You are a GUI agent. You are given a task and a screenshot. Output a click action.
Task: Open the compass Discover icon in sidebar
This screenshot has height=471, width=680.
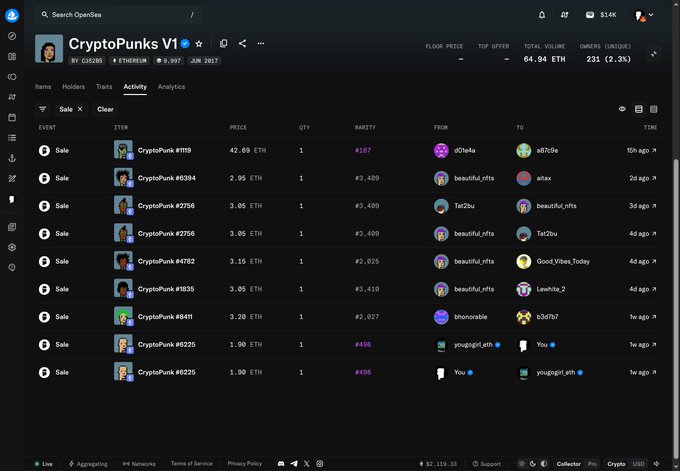(x=12, y=36)
